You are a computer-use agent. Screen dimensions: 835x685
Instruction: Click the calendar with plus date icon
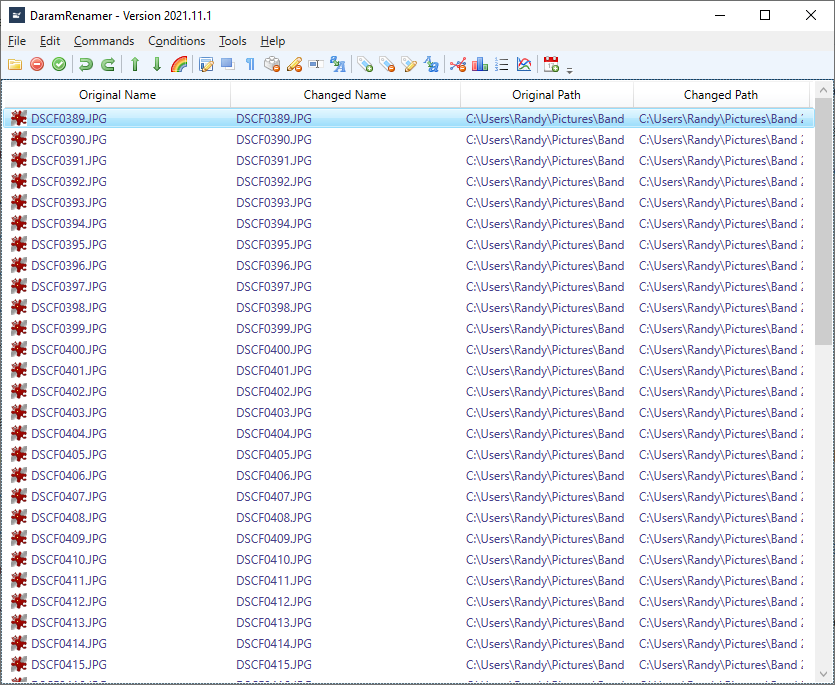coord(551,64)
